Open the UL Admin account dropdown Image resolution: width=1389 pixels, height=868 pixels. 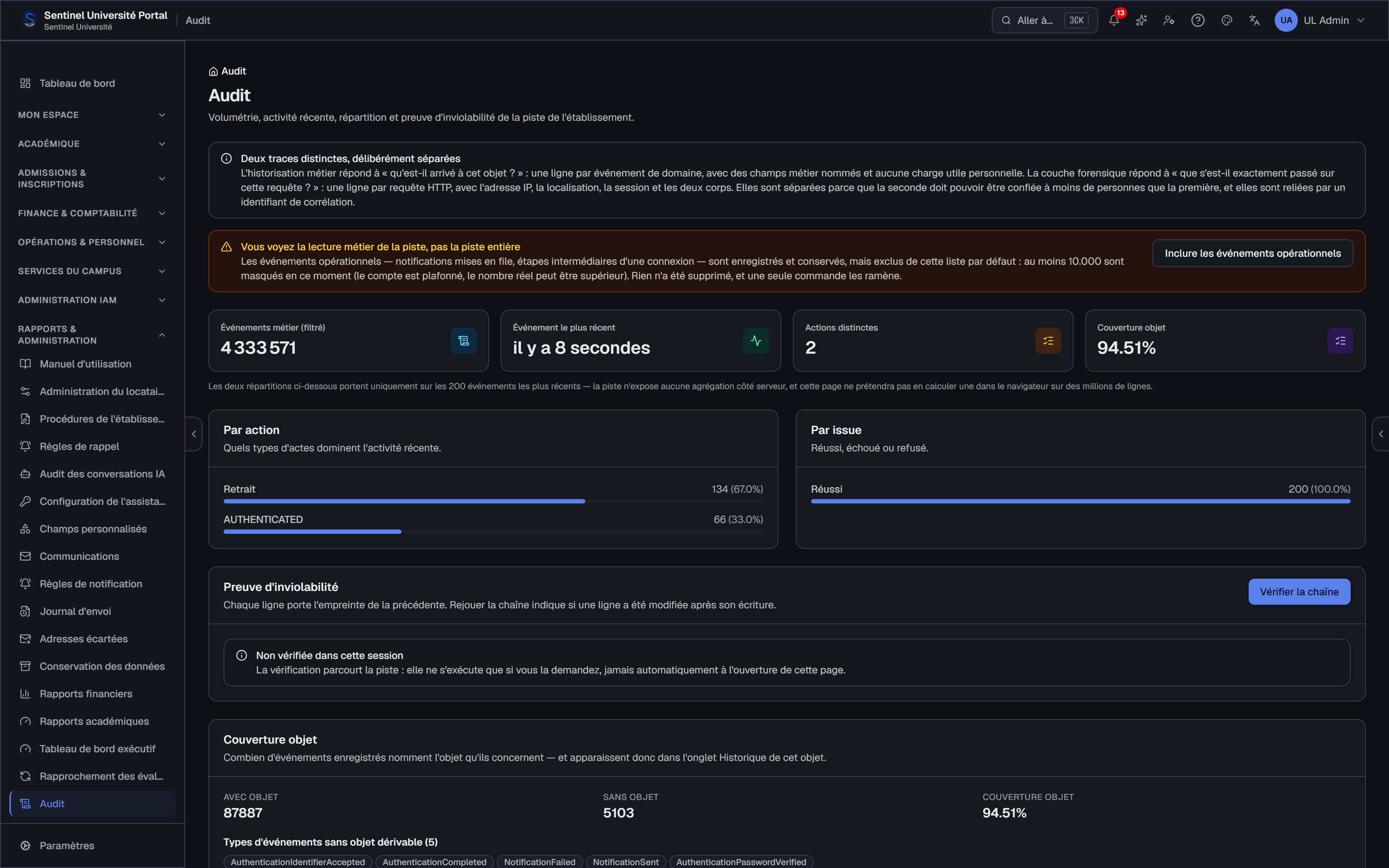[x=1320, y=20]
